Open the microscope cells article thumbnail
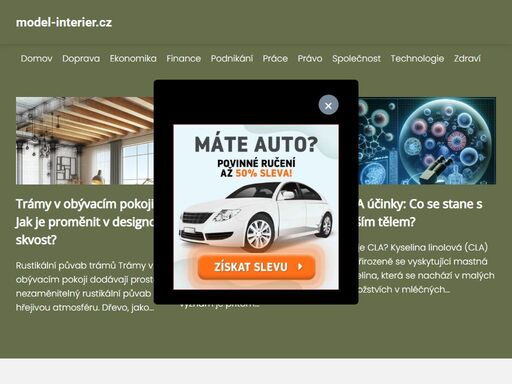The image size is (512, 384). pyautogui.click(x=427, y=141)
